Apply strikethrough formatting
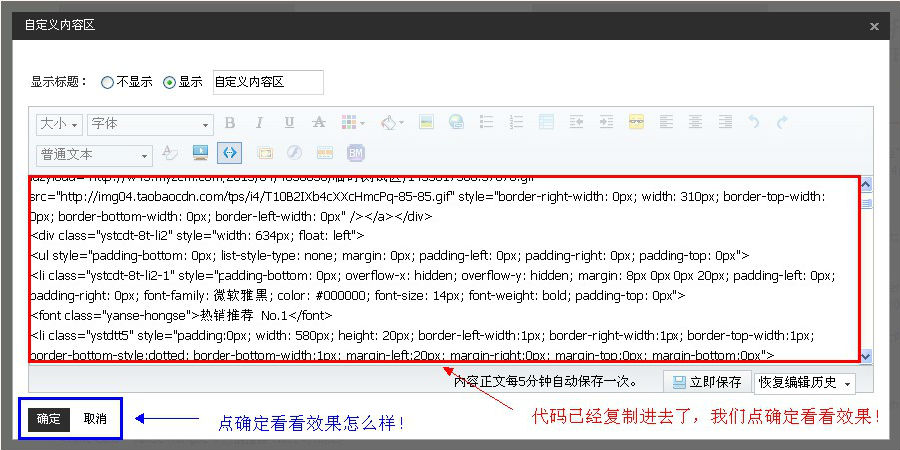The height and width of the screenshot is (450, 900). click(319, 123)
